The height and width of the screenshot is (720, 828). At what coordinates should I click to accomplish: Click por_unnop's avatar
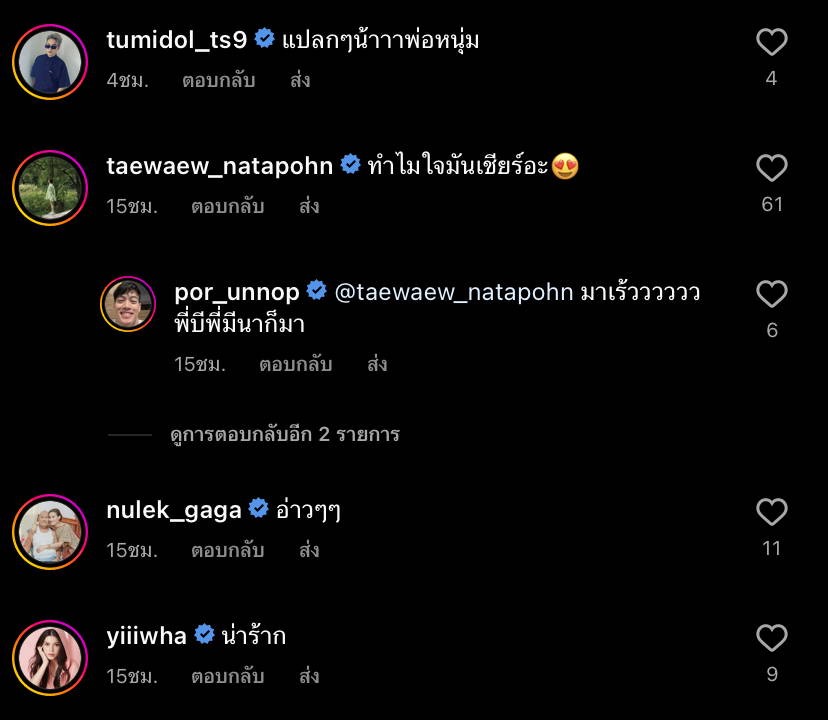tap(128, 303)
